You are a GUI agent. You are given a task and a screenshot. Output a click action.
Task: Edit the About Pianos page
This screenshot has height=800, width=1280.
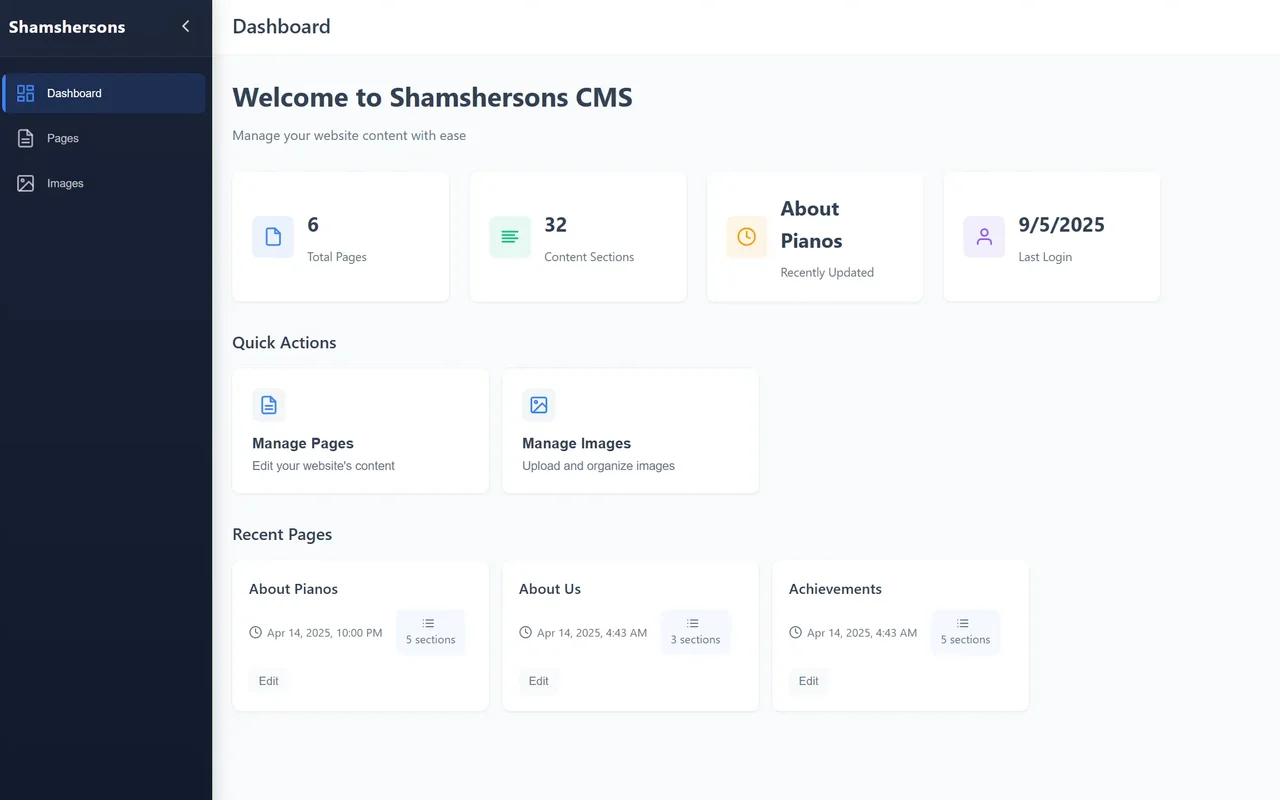click(x=268, y=681)
